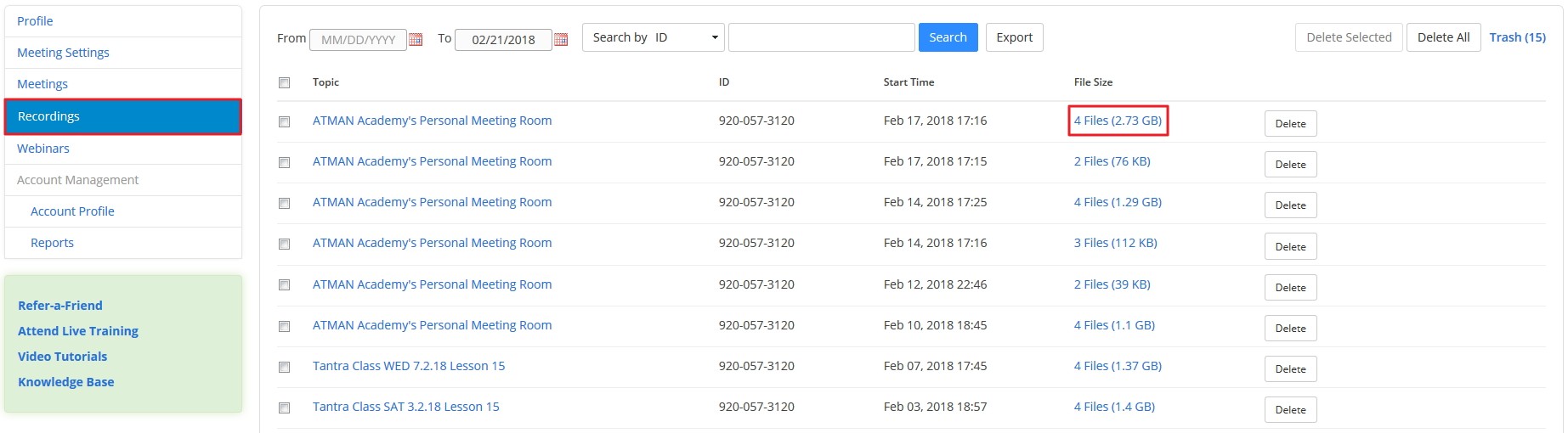
Task: Open the Trash (15) link
Action: [1517, 37]
